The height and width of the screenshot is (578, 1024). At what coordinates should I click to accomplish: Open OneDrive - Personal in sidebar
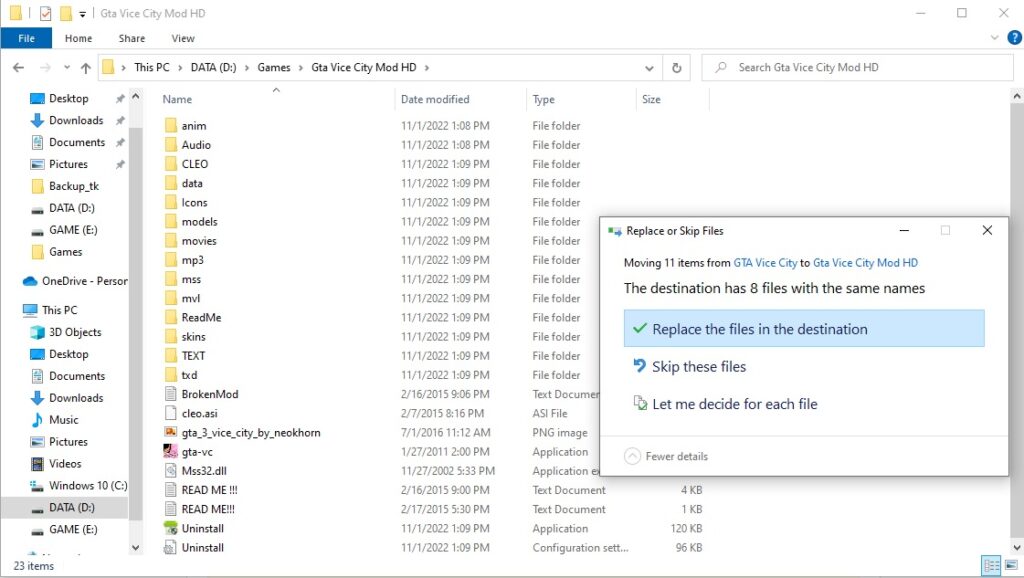75,281
